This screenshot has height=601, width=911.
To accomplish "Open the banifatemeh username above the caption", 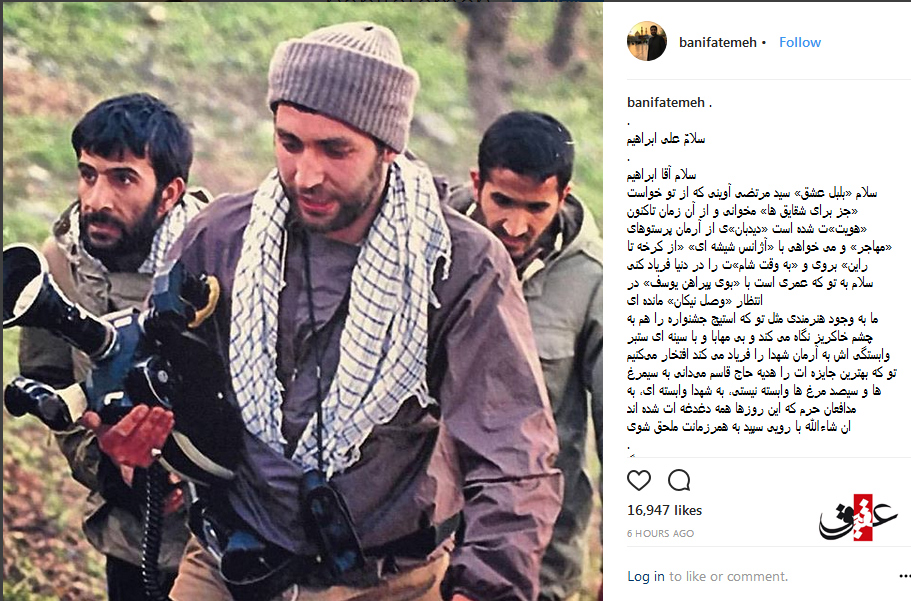I will (666, 102).
